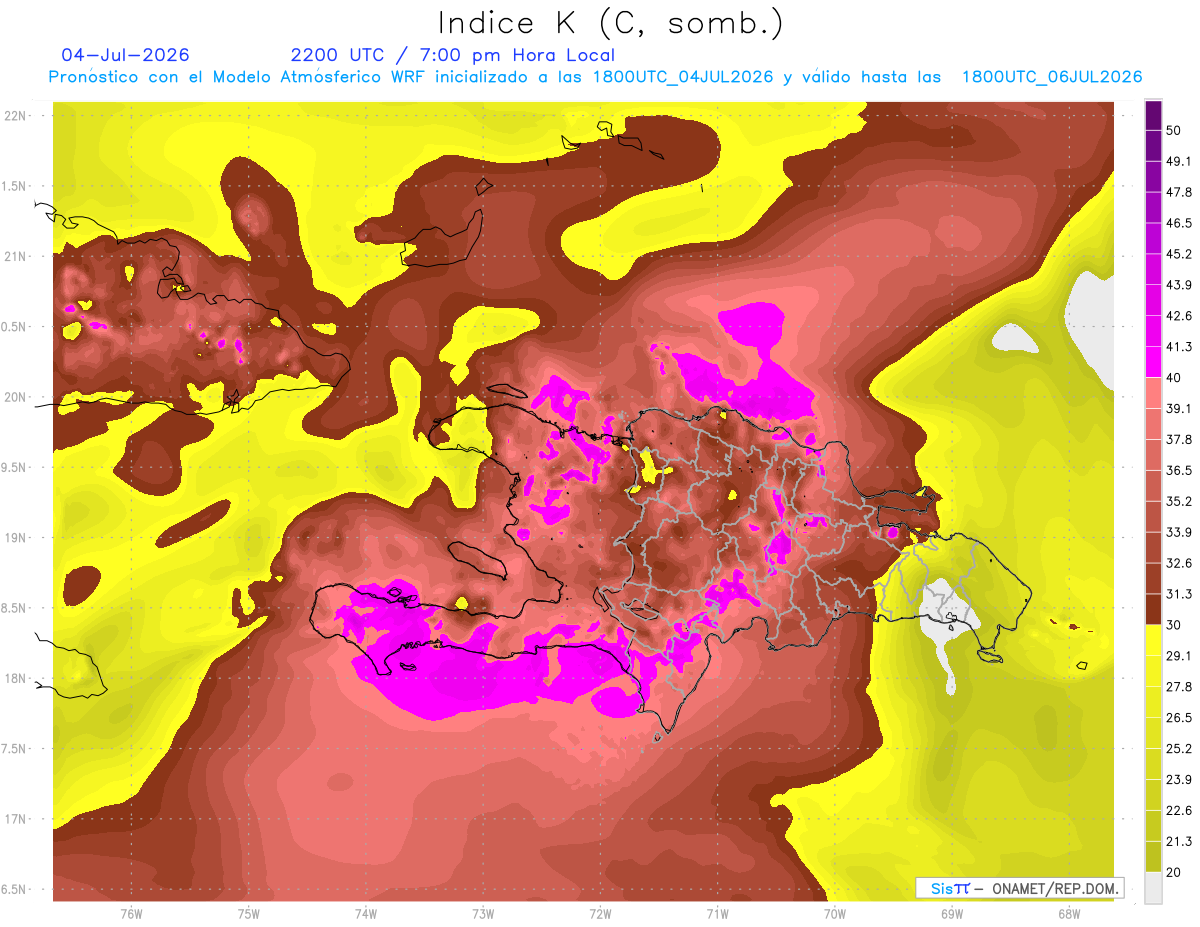The height and width of the screenshot is (927, 1200).
Task: Click the legend value "35.2"
Action: pos(1179,501)
